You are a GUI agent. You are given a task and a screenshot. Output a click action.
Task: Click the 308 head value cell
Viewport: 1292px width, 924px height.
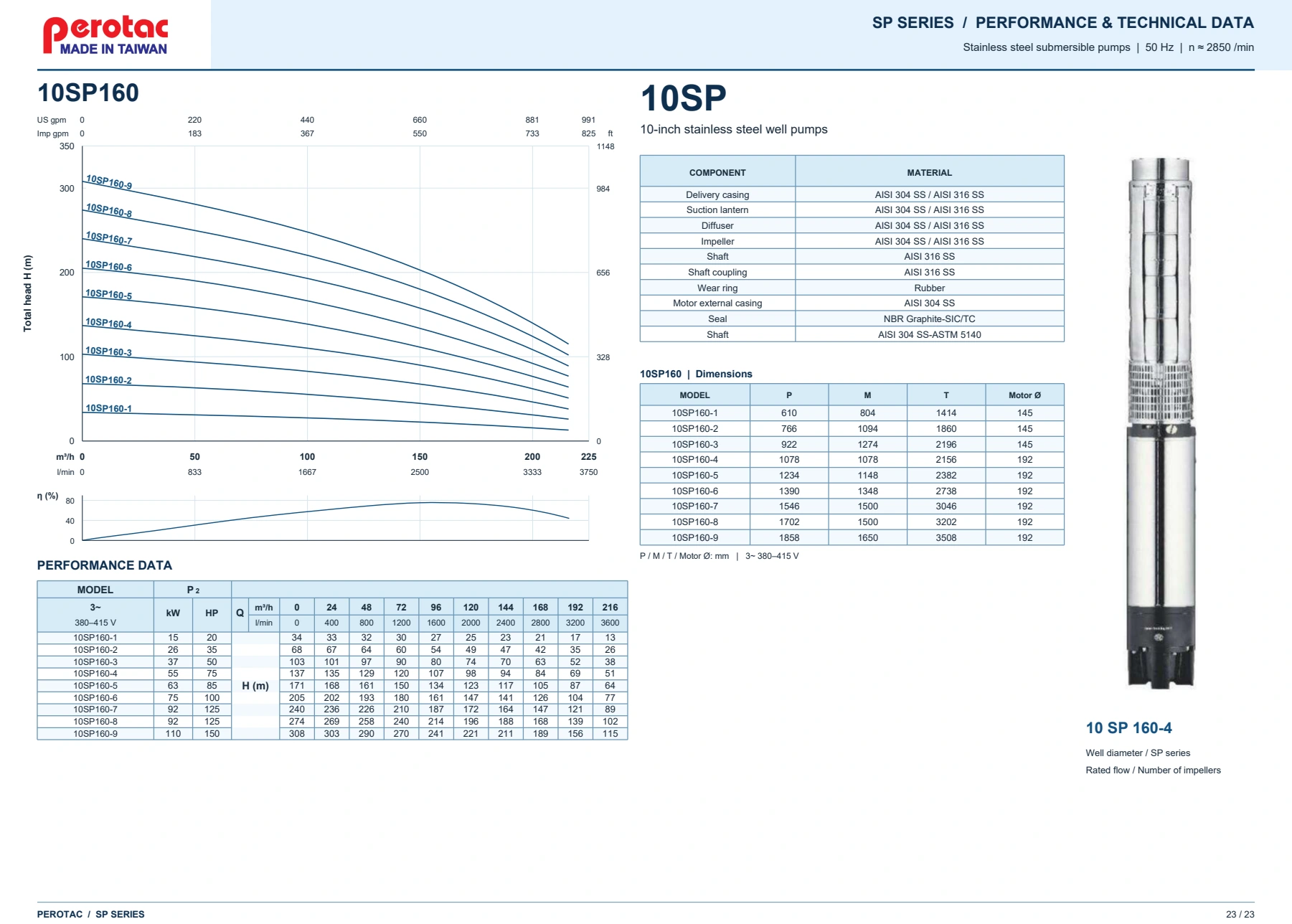point(297,734)
